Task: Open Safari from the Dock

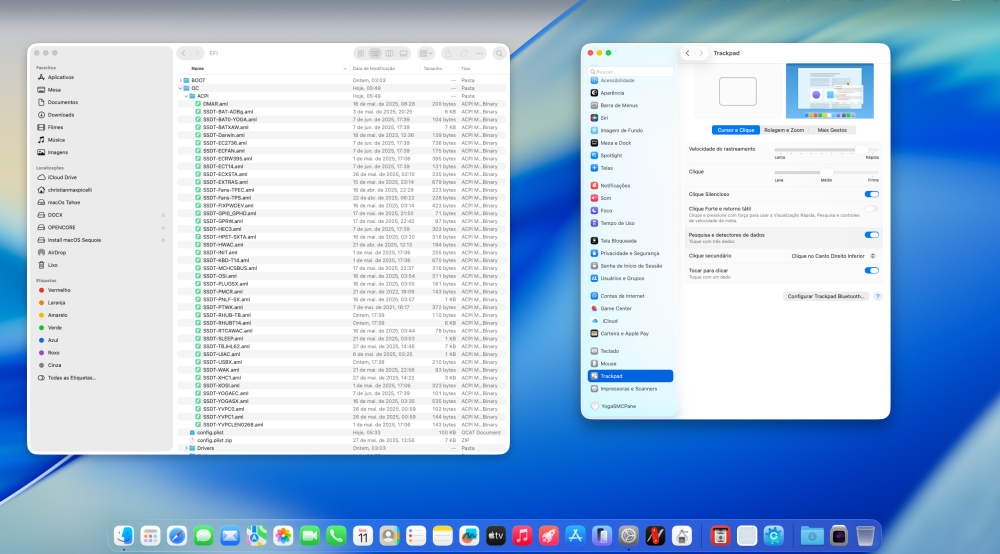Action: [x=177, y=536]
